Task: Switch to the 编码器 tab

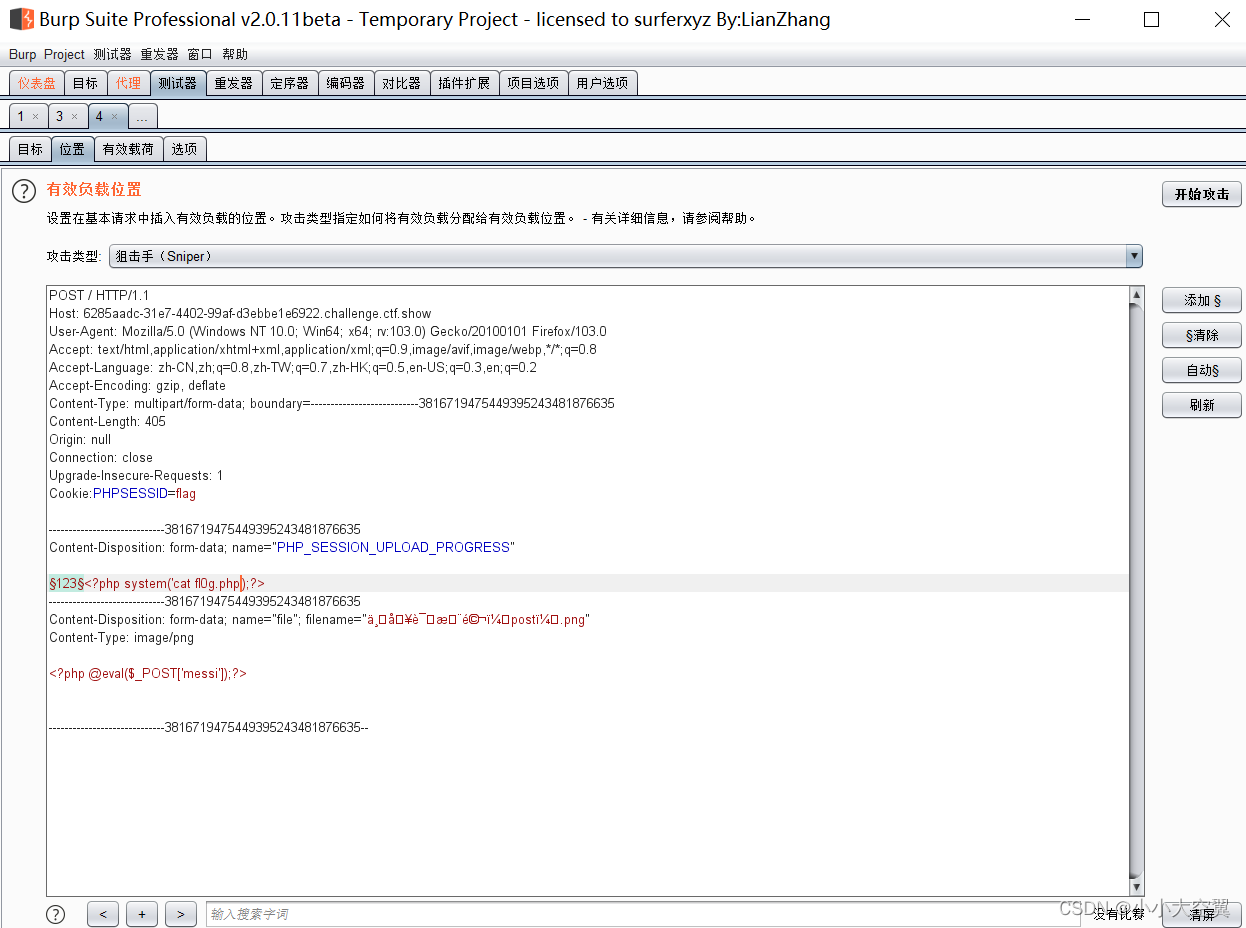Action: pyautogui.click(x=346, y=83)
